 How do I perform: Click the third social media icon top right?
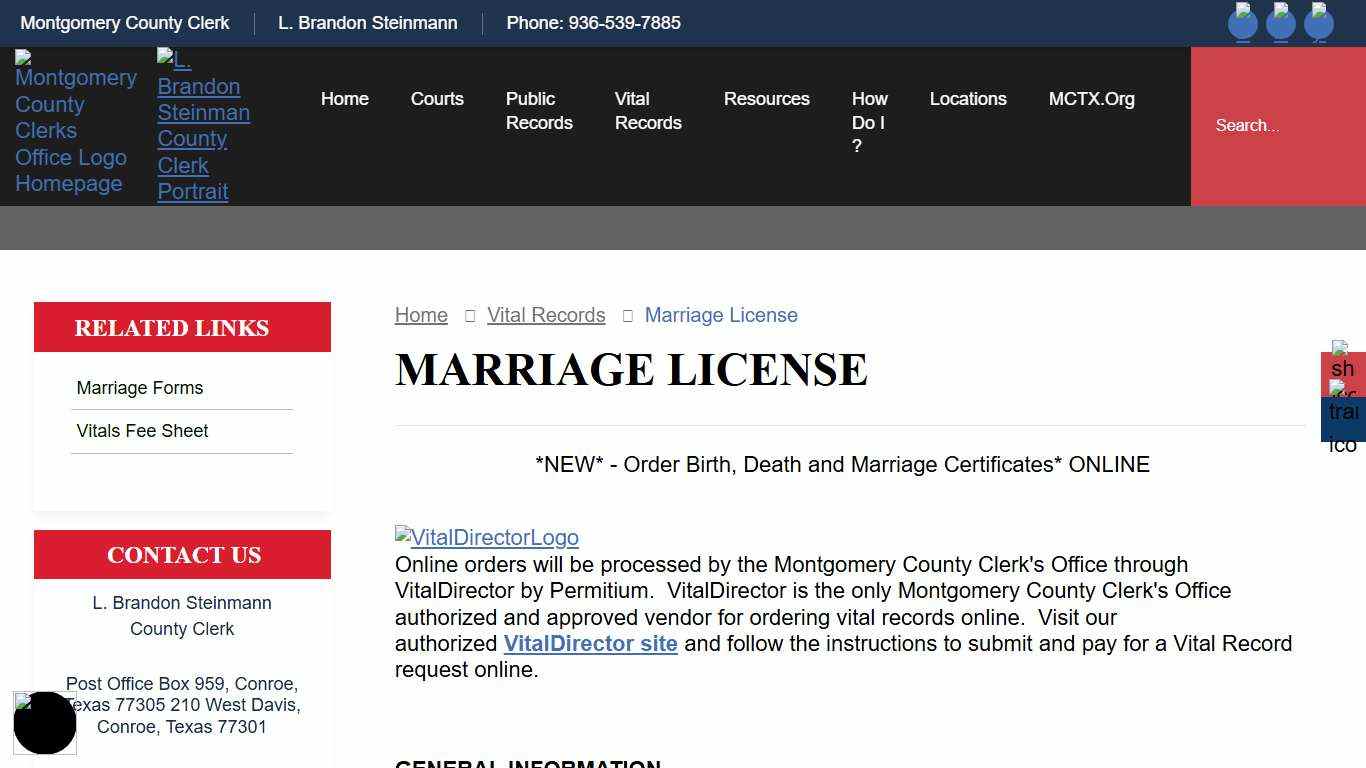point(1319,22)
